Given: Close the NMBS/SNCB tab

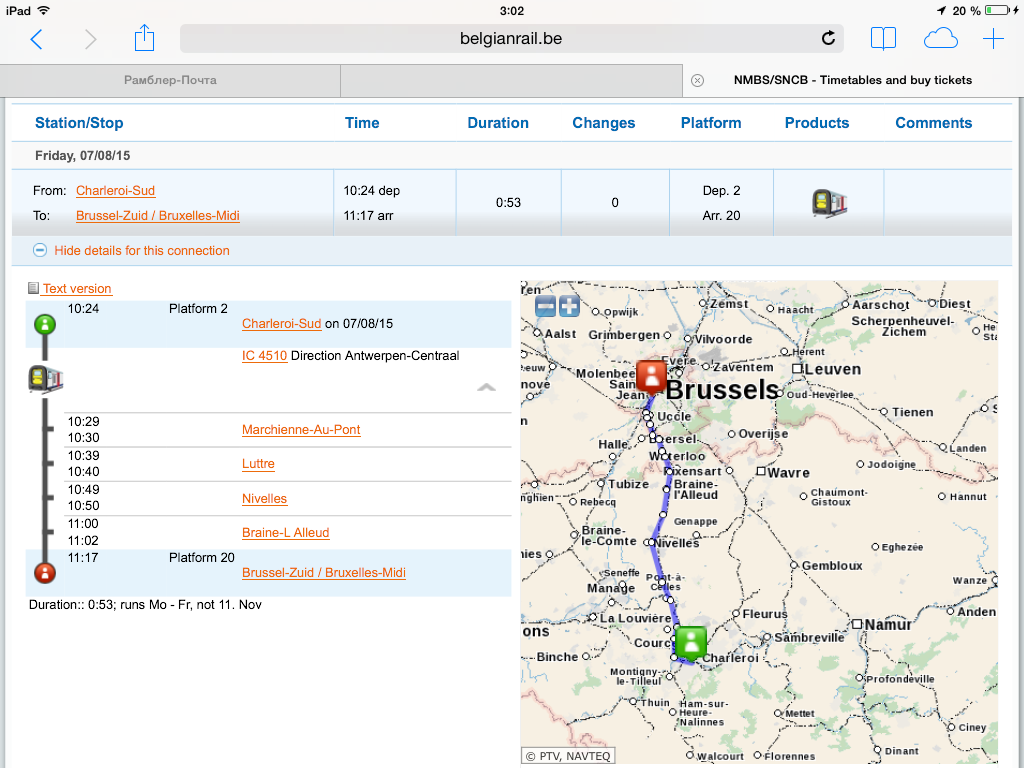Looking at the screenshot, I should tap(697, 80).
